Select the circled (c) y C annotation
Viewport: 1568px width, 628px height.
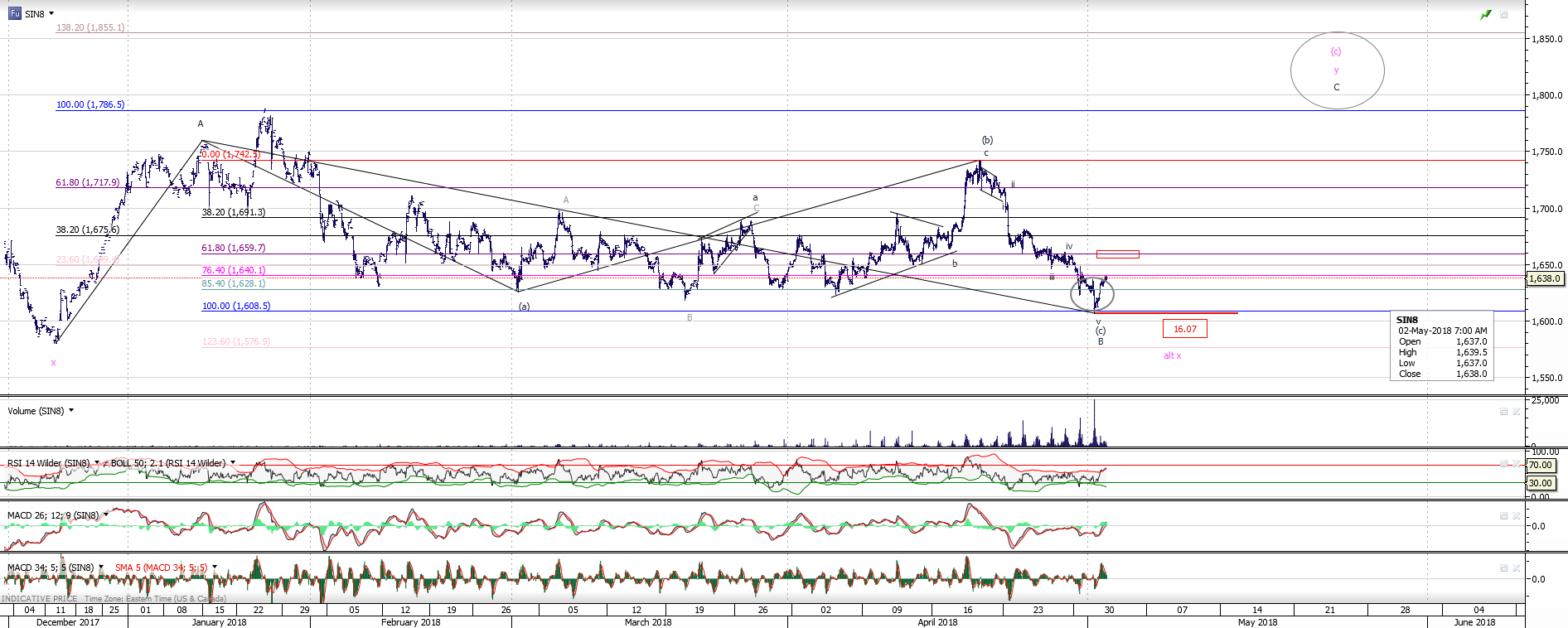coord(1337,70)
